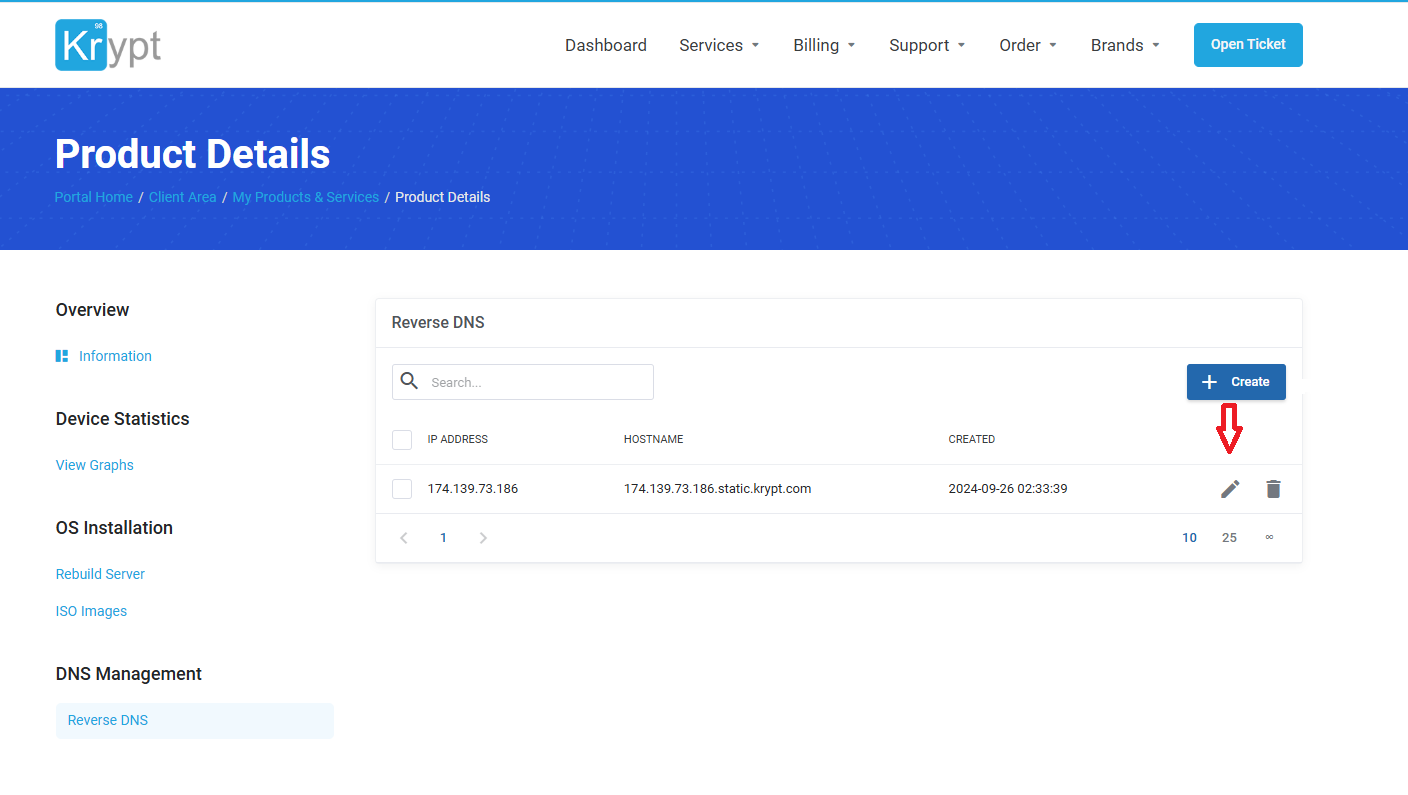Viewport: 1408px width, 795px height.
Task: Delete the reverse DNS record via trash icon
Action: 1273,489
